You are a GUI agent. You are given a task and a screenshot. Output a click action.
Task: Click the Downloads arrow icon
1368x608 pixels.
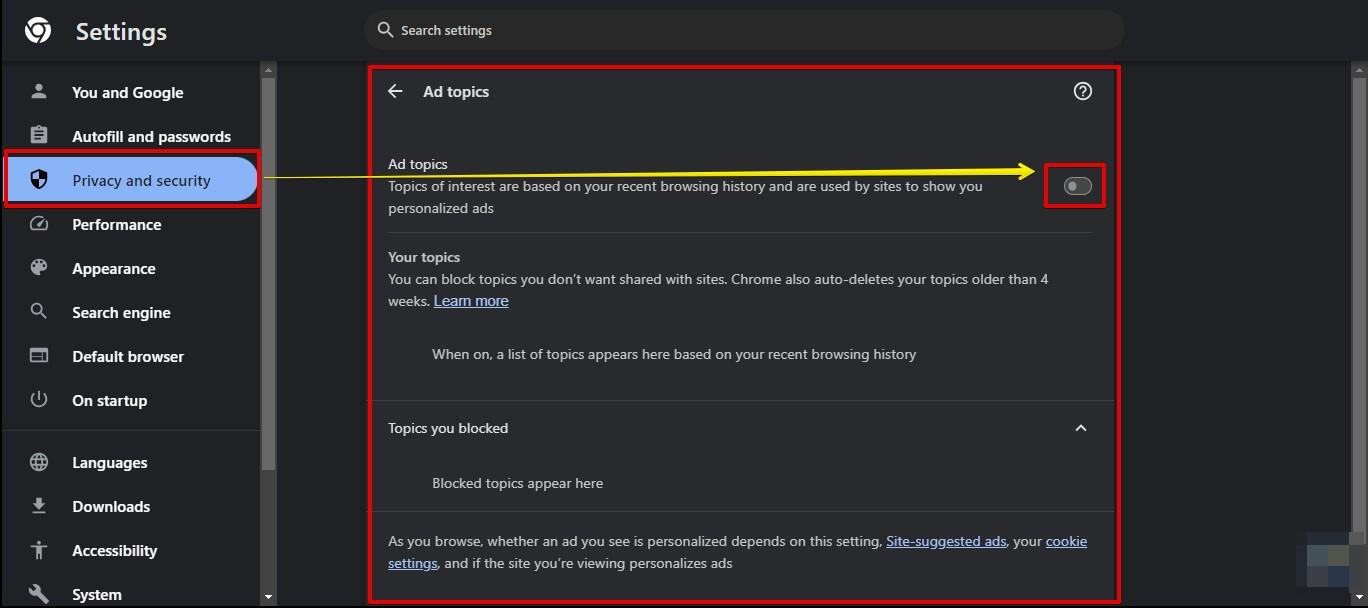tap(39, 506)
